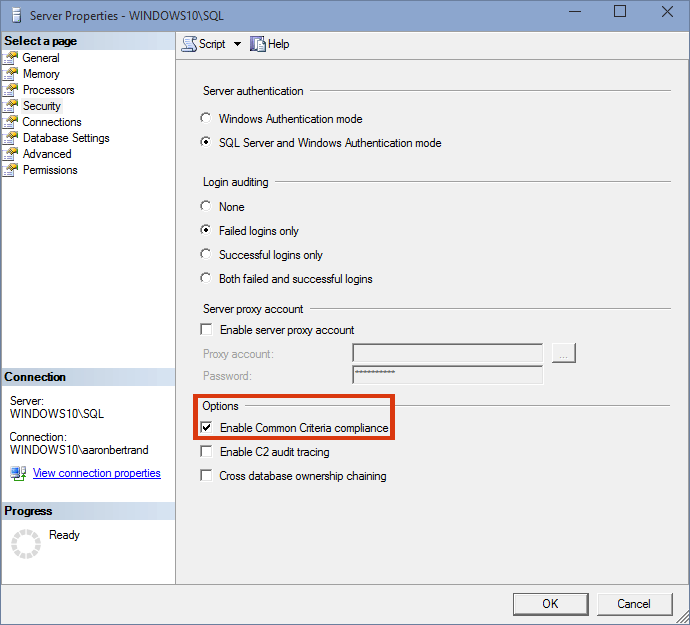This screenshot has height=625, width=690.
Task: Minimize the Server Properties window
Action: click(x=575, y=11)
